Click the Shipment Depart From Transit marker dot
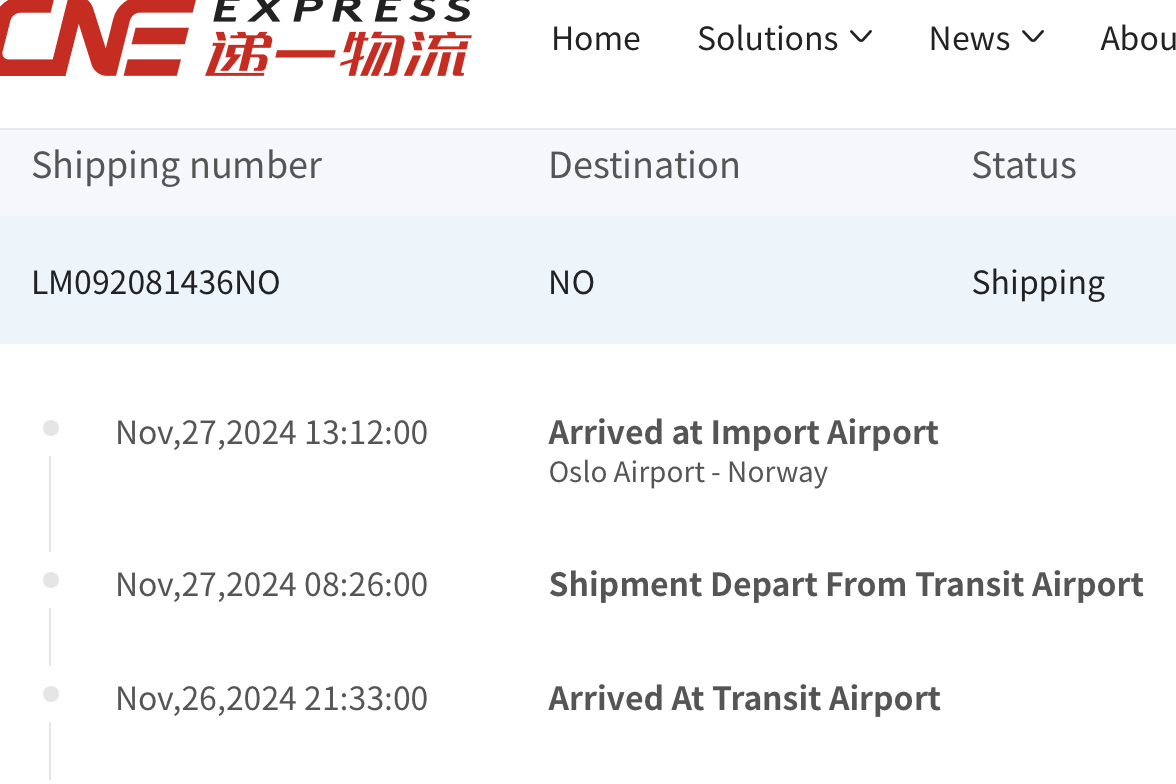The image size is (1176, 784). point(51,580)
